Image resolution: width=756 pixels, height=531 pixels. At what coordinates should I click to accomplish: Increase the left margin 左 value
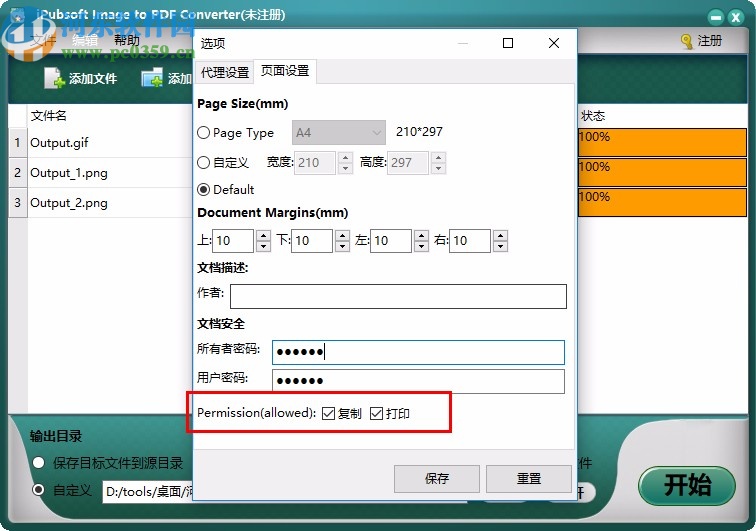[x=421, y=235]
